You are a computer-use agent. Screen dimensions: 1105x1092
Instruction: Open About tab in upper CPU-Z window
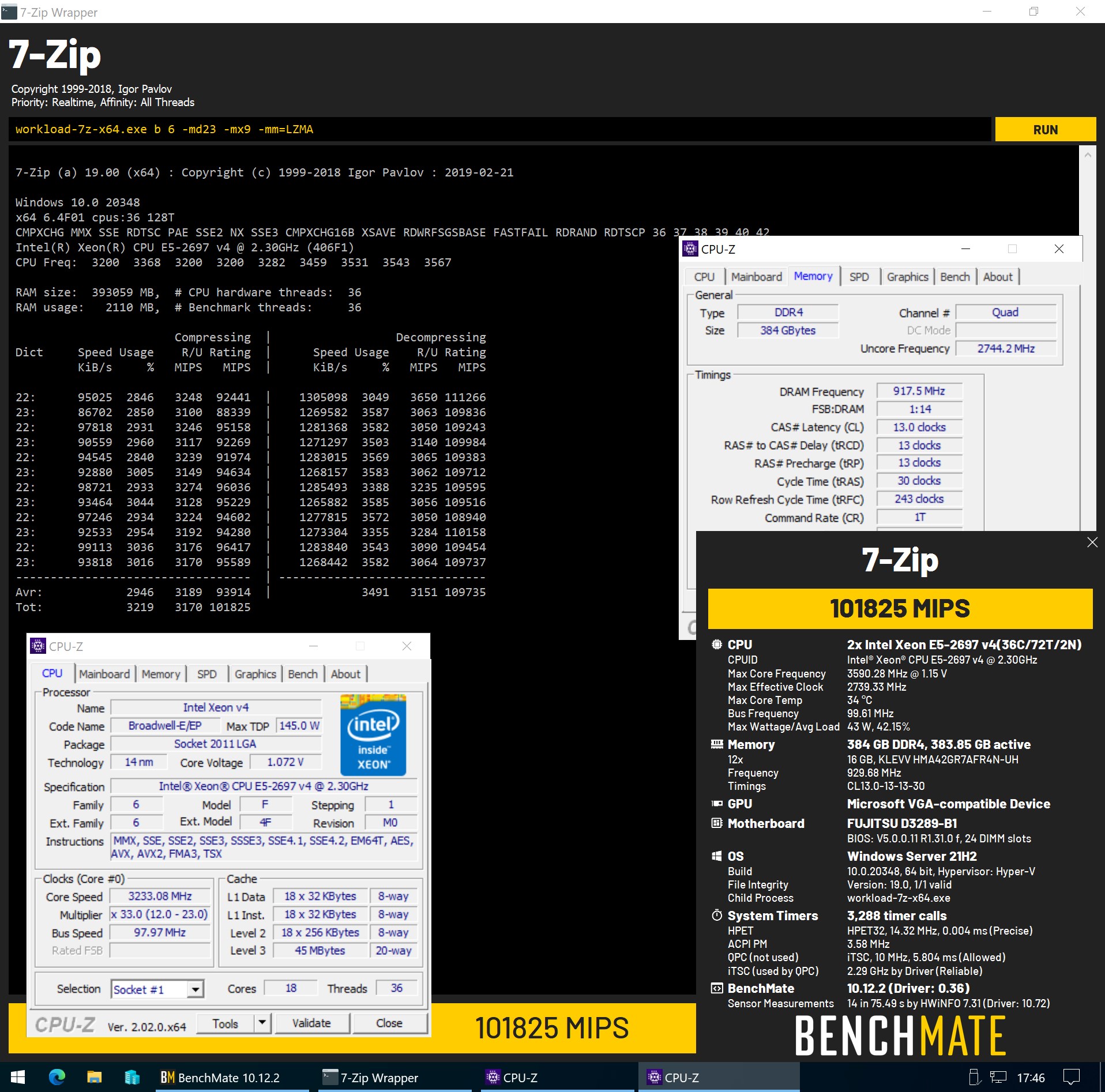coord(998,277)
